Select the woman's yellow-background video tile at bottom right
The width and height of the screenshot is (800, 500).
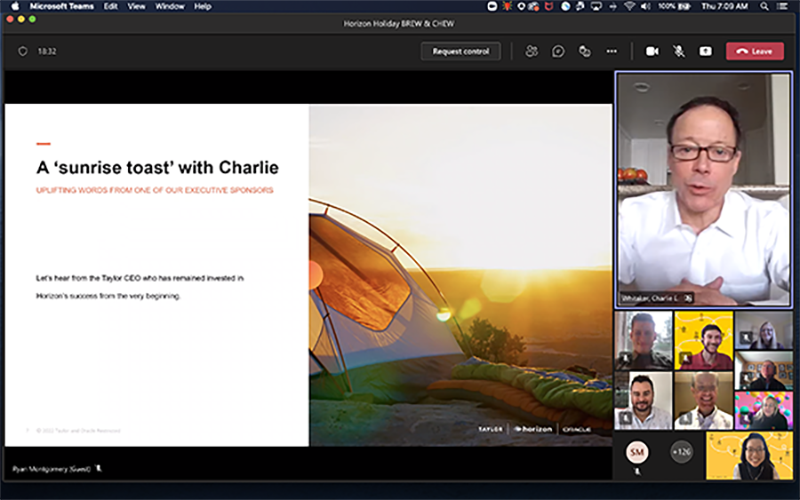pos(749,455)
